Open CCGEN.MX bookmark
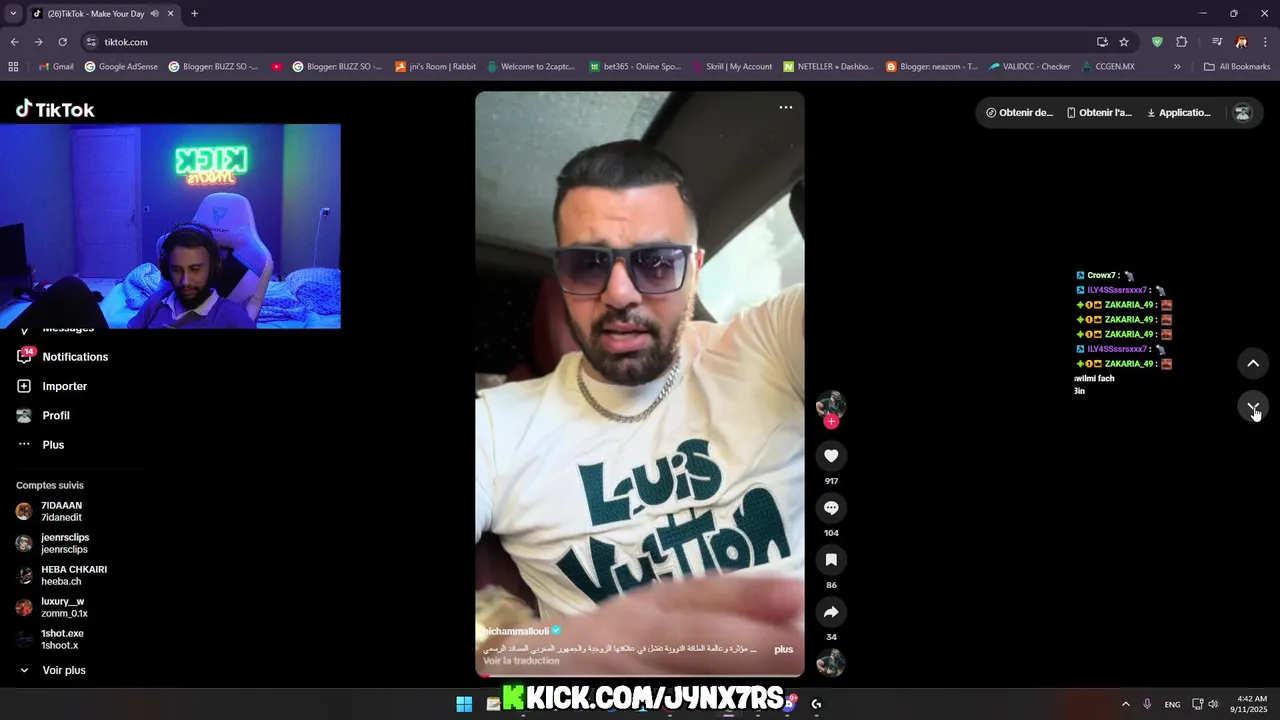The image size is (1280, 720). pos(1108,67)
